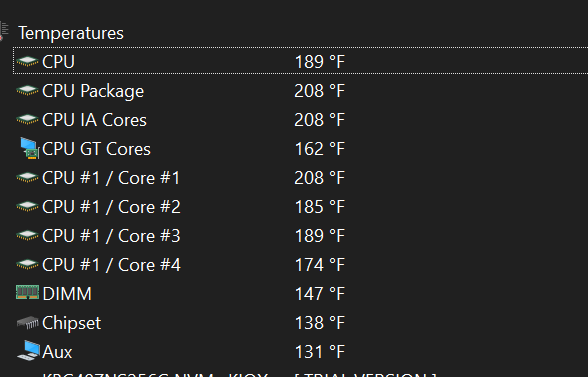The height and width of the screenshot is (377, 588).
Task: Click the green memory module icon beside DIMM
Action: 27,293
